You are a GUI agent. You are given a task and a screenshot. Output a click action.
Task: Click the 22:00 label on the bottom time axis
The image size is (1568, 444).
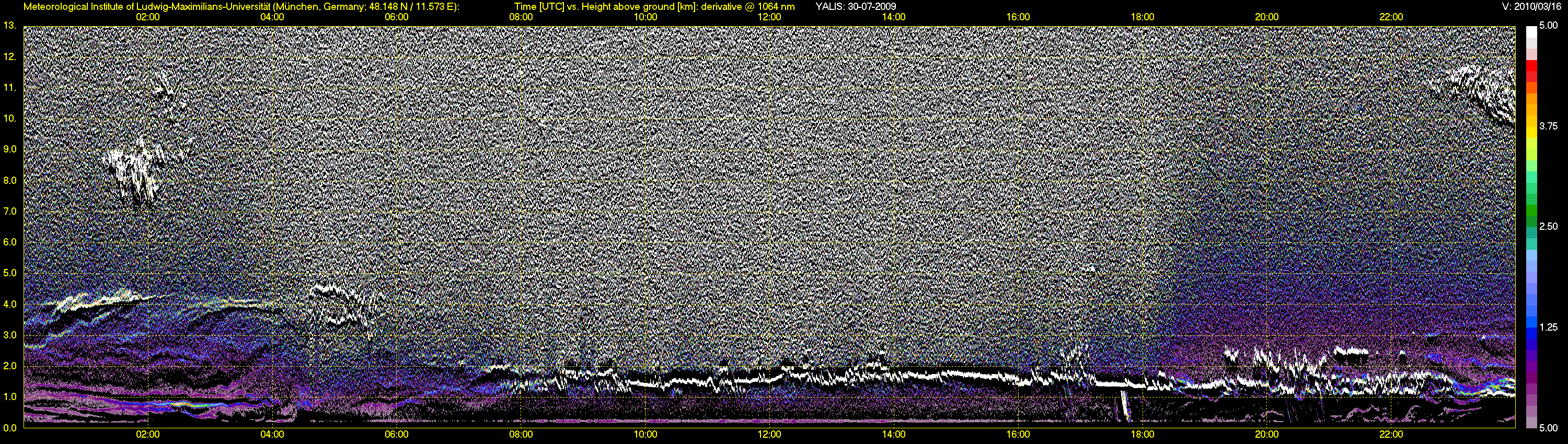(x=1391, y=434)
